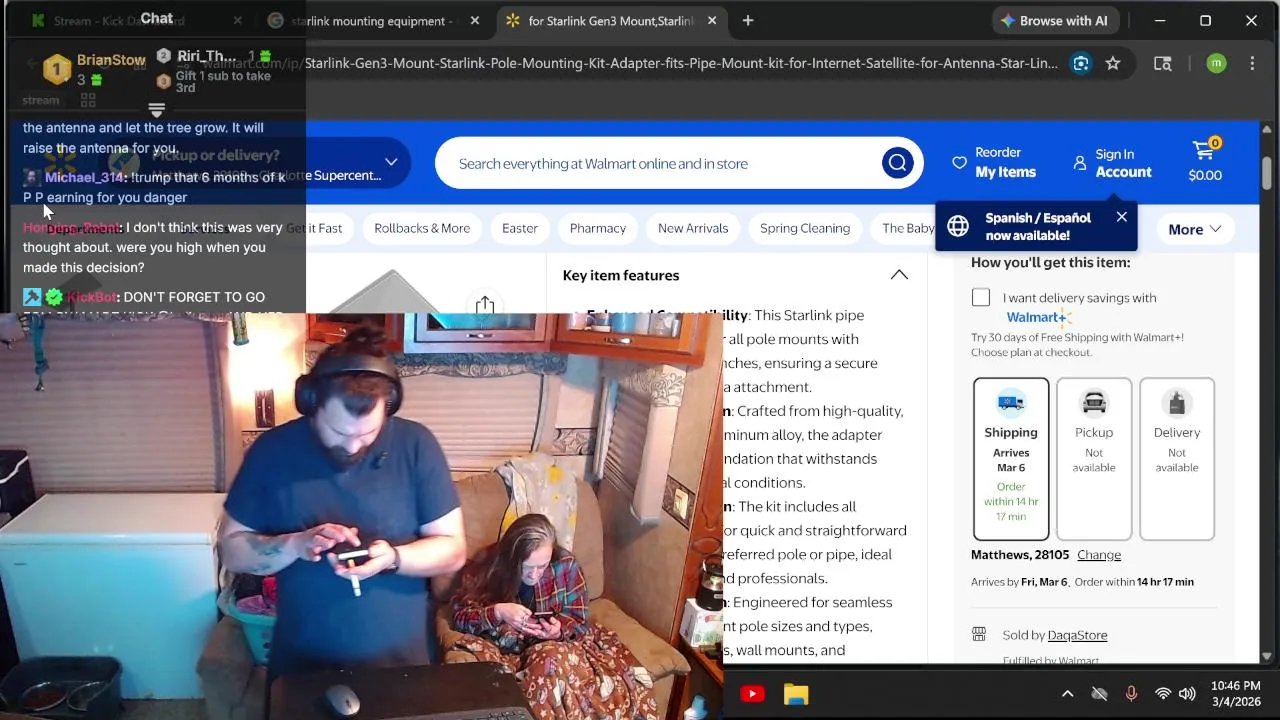Click the Browse with AI button
Screen dimensions: 1280x720
1054,20
